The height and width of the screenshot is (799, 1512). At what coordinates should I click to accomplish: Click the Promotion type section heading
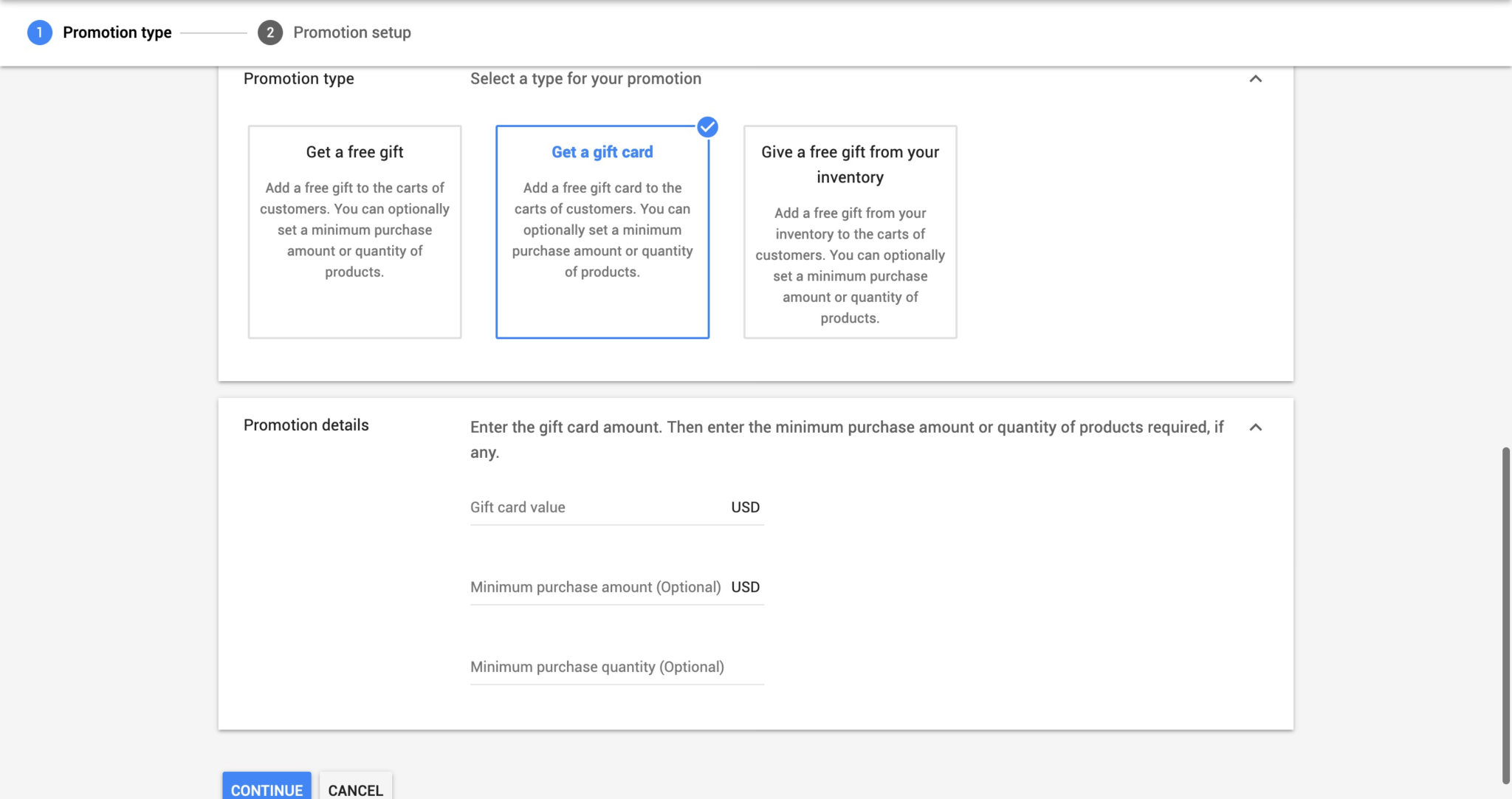(x=299, y=79)
